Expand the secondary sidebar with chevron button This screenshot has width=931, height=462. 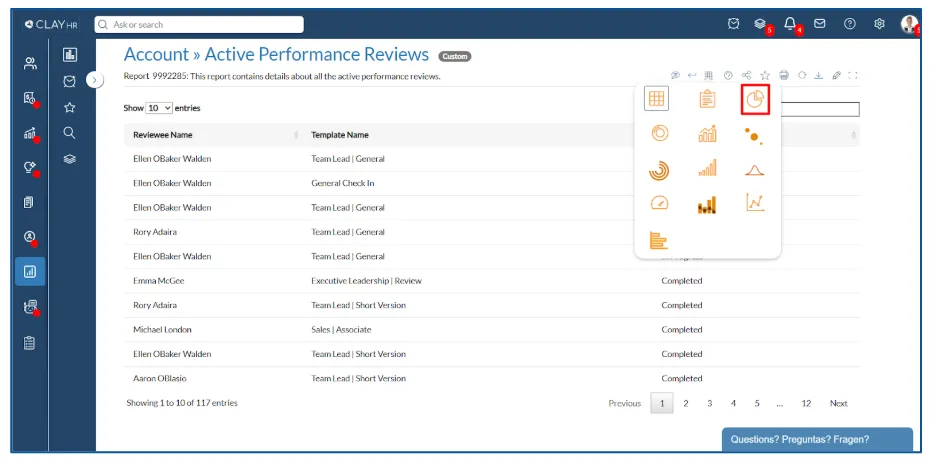tap(95, 80)
